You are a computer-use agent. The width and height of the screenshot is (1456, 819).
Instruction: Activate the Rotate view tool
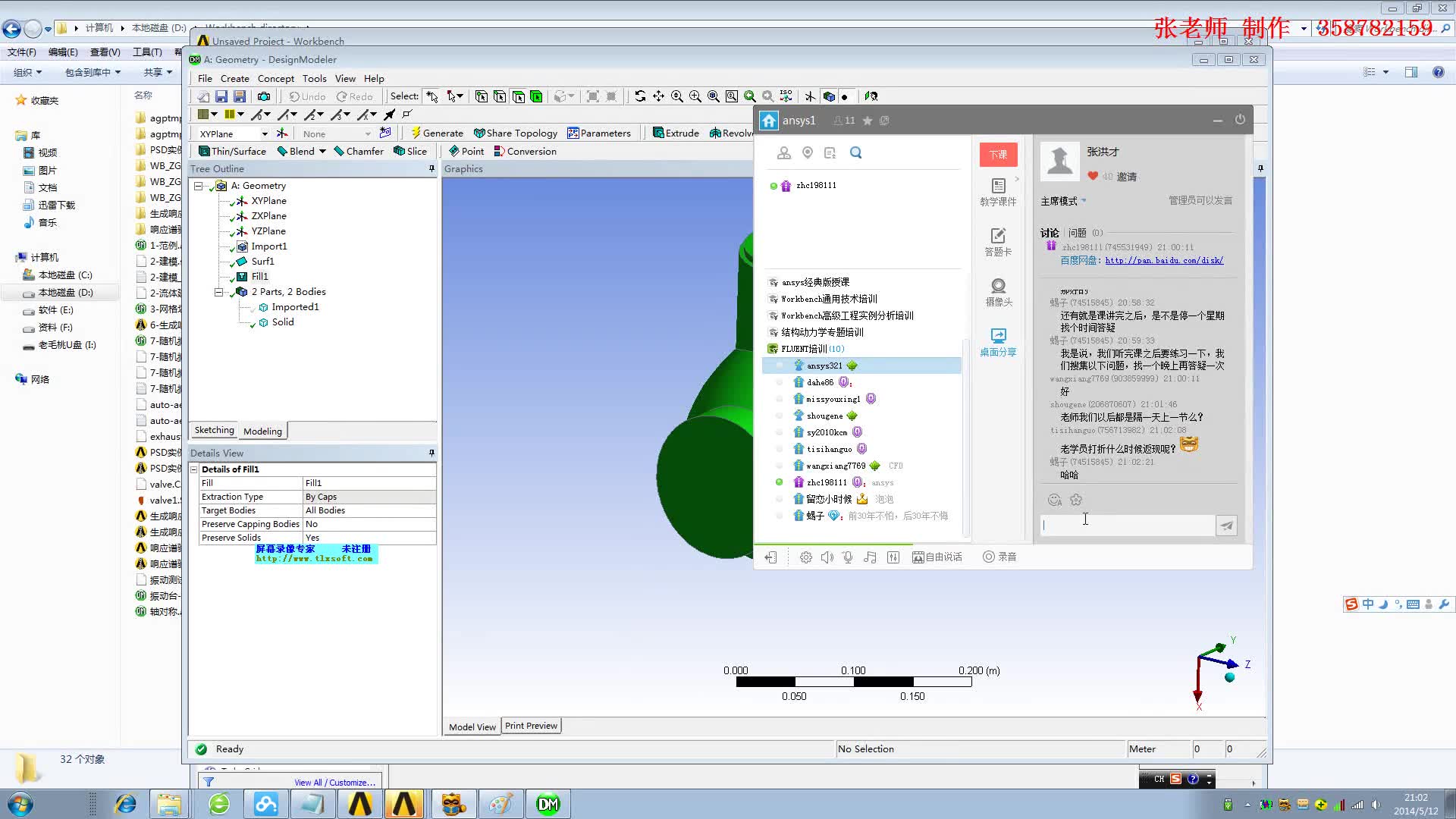click(640, 96)
